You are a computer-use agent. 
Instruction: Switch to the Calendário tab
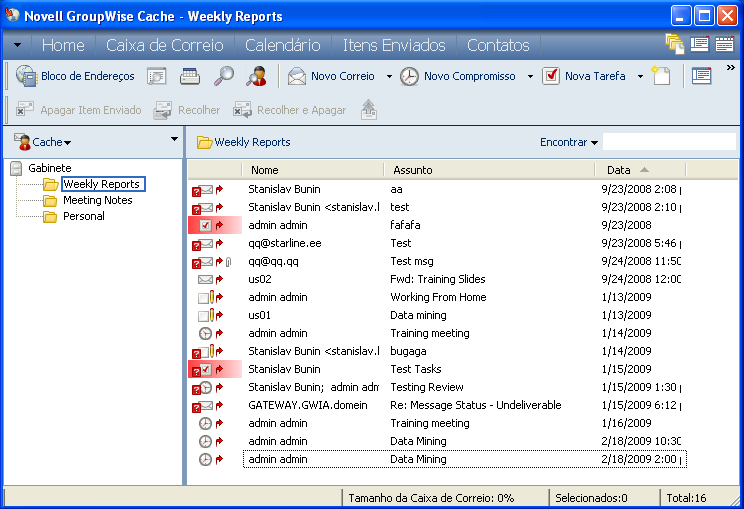[282, 45]
